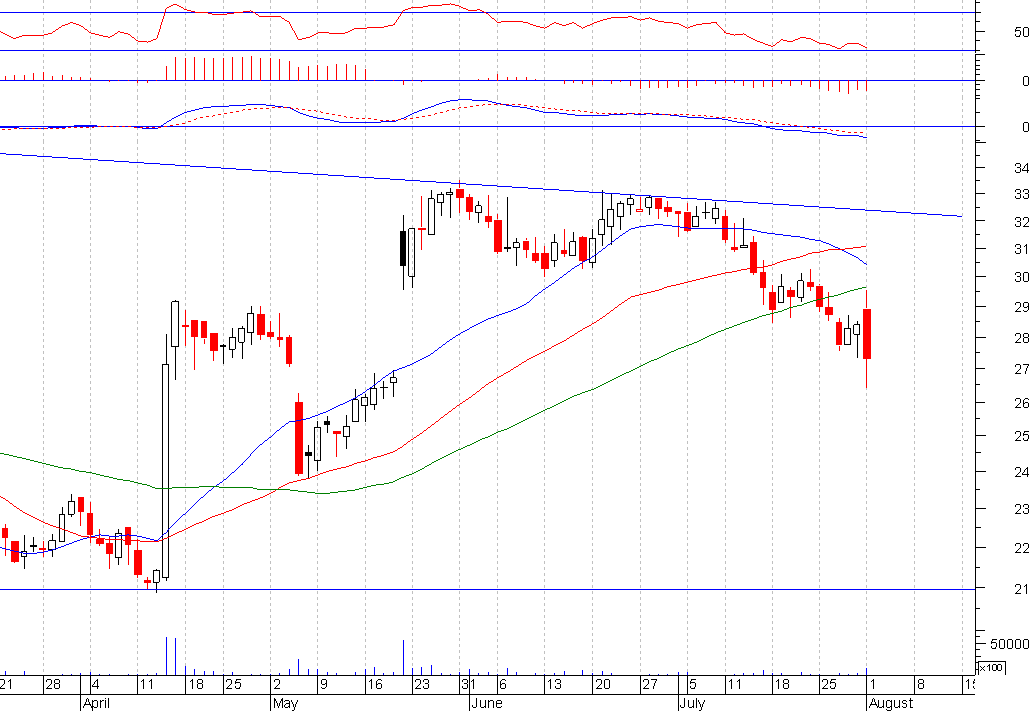Viewport: 1033px width, 711px height.
Task: Select price level 24 on the price axis
Action: coord(1022,472)
